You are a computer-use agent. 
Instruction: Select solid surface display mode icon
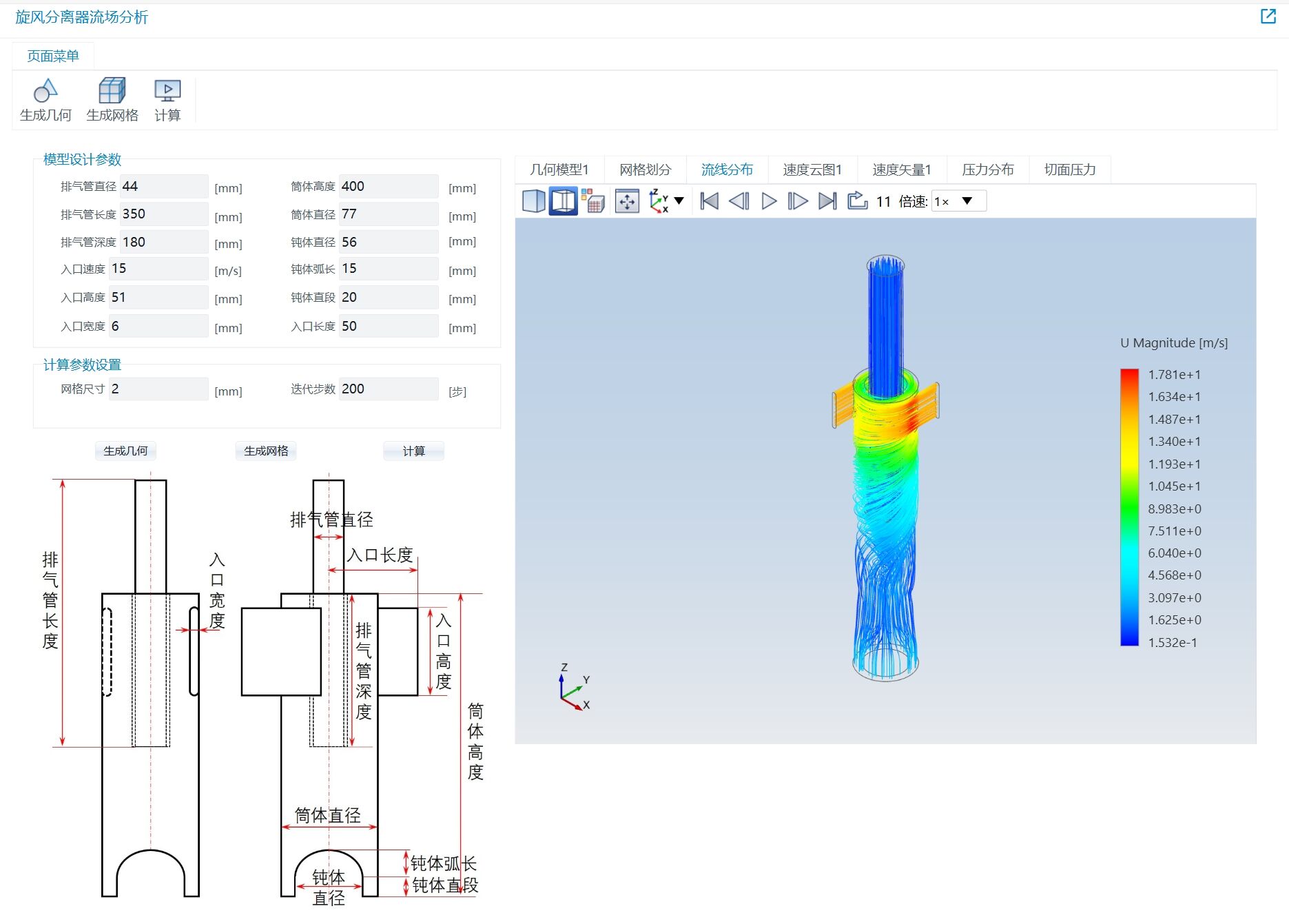pos(533,201)
